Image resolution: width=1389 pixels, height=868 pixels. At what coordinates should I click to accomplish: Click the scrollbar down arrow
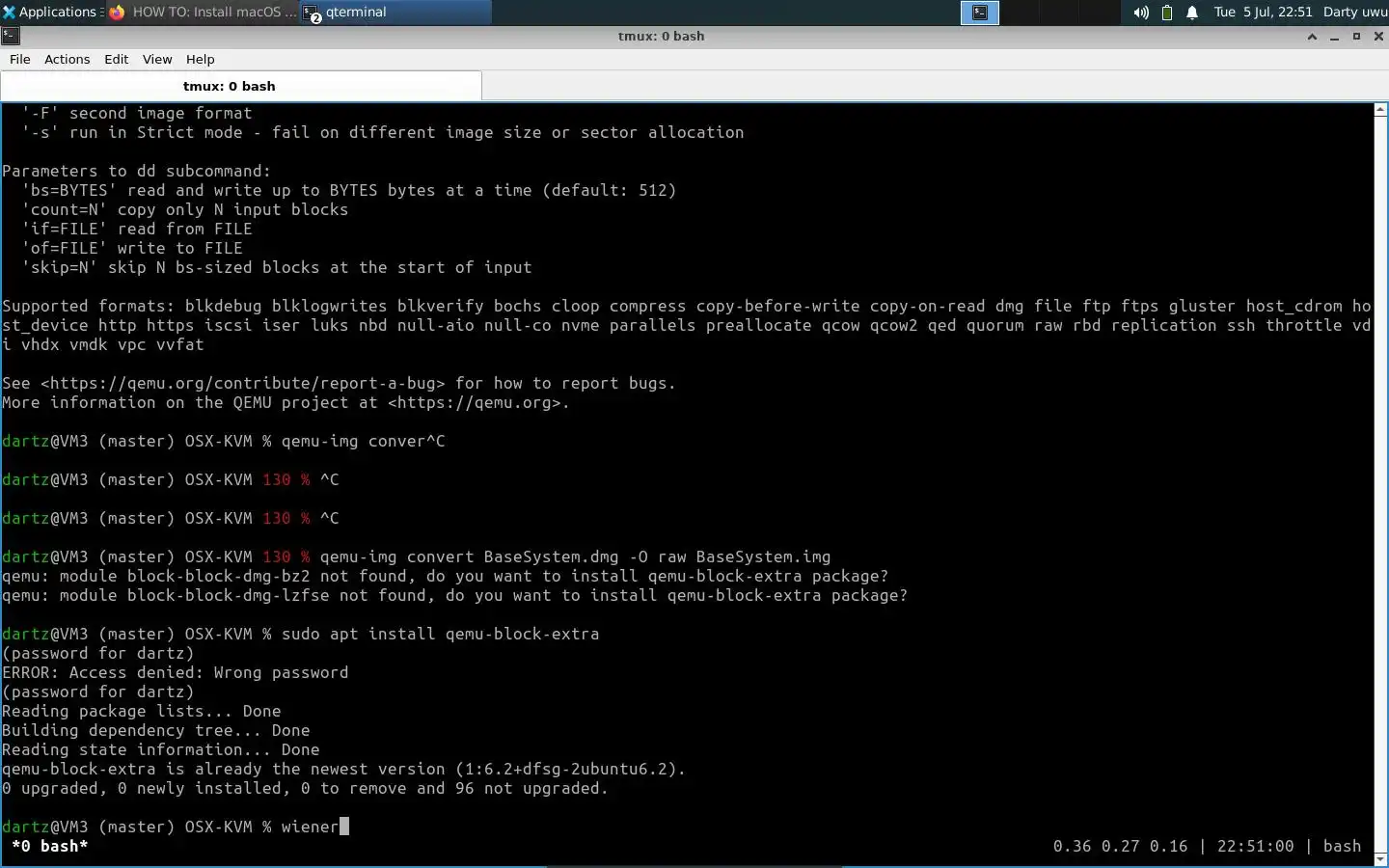point(1380,858)
